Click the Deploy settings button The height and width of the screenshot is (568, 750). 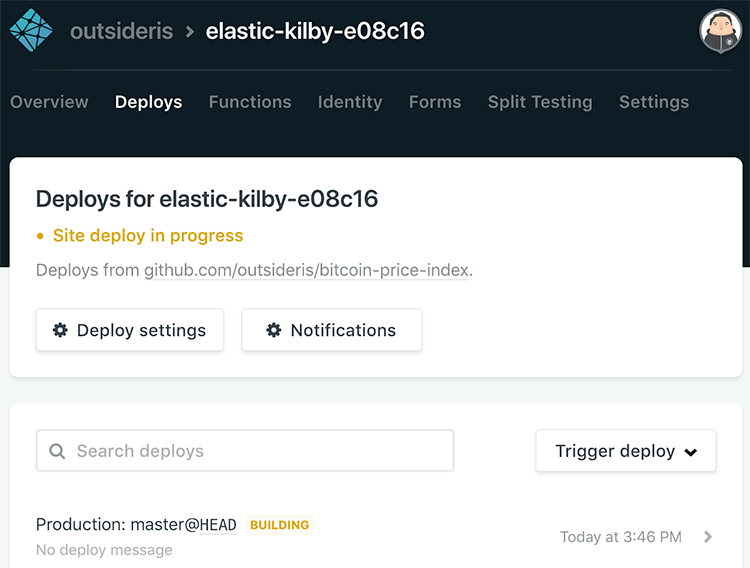click(x=130, y=330)
